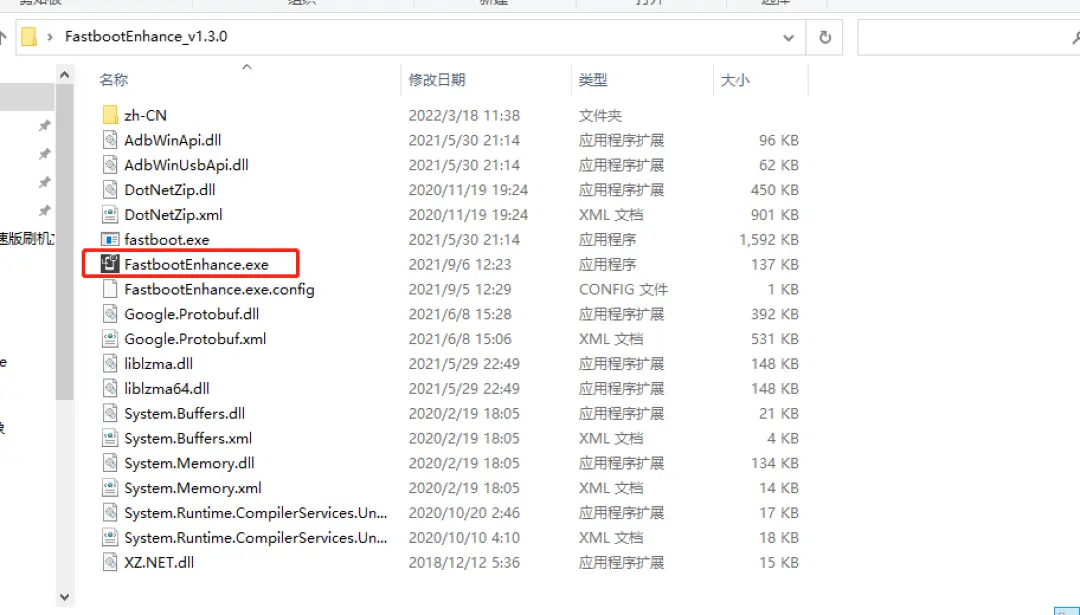Click the 1,592 KB size of fastboot.exe
Image resolution: width=1080 pixels, height=615 pixels.
click(769, 239)
